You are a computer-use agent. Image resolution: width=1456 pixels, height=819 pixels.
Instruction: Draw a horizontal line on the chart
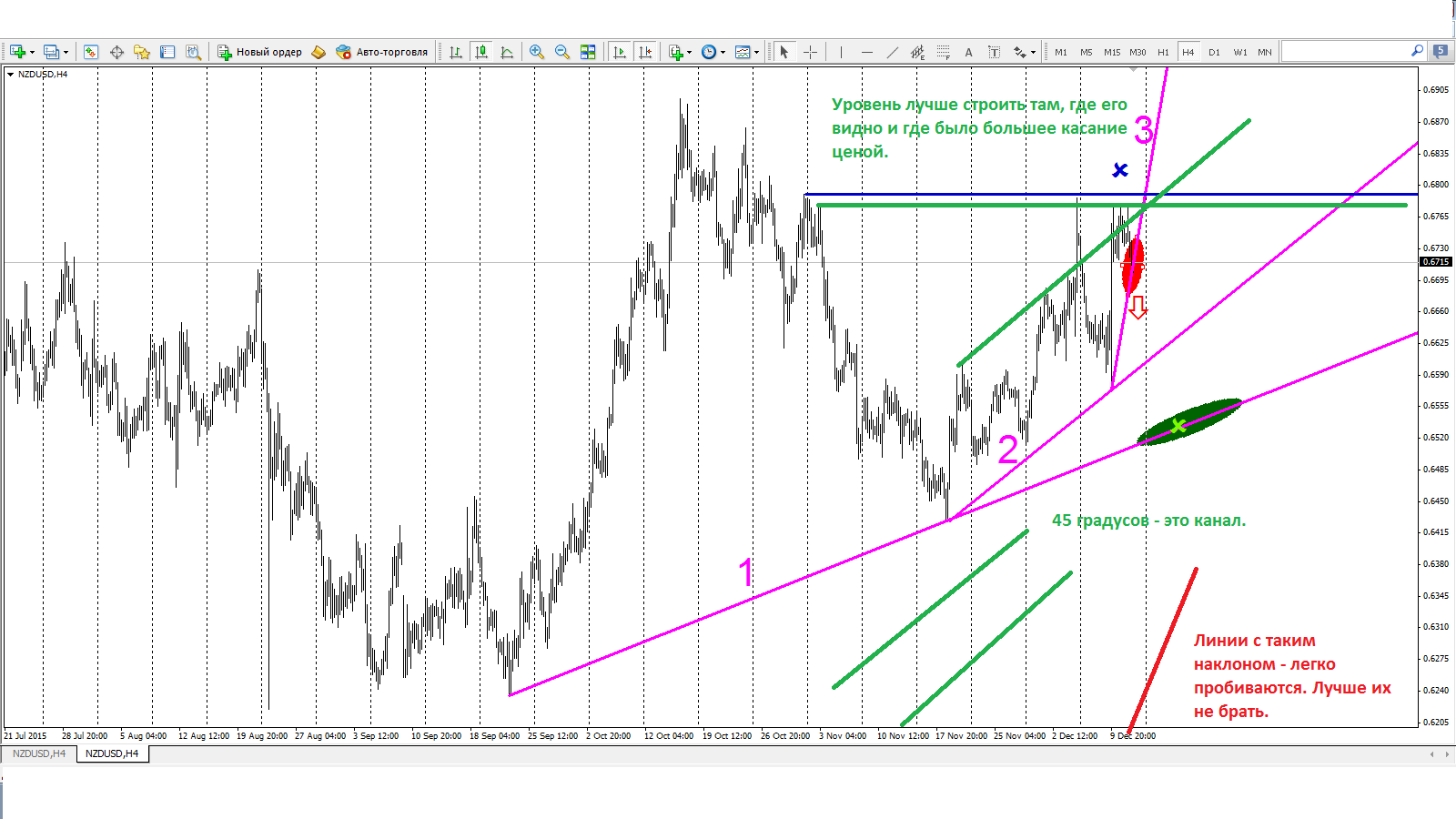866,52
